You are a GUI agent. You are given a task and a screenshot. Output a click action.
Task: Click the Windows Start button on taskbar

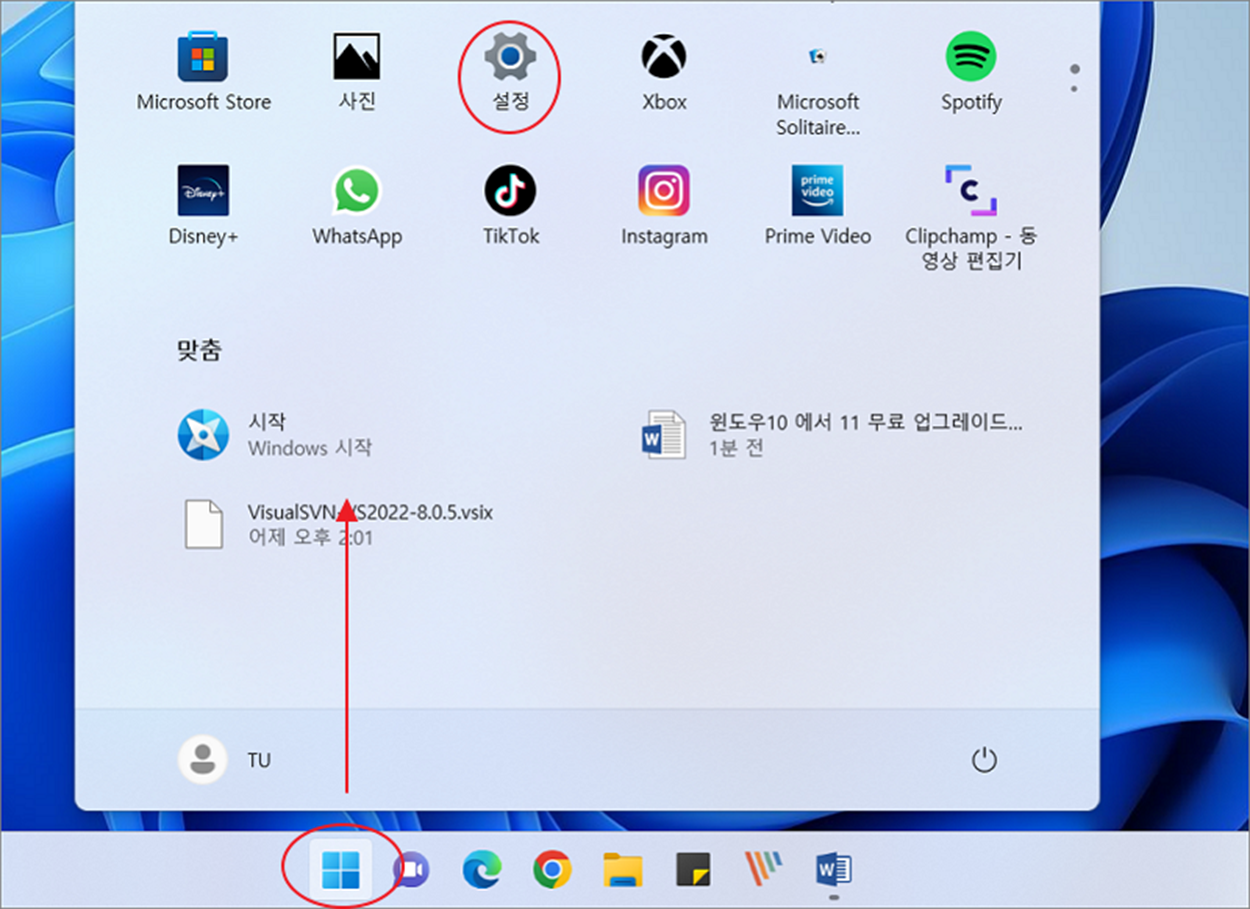point(339,870)
